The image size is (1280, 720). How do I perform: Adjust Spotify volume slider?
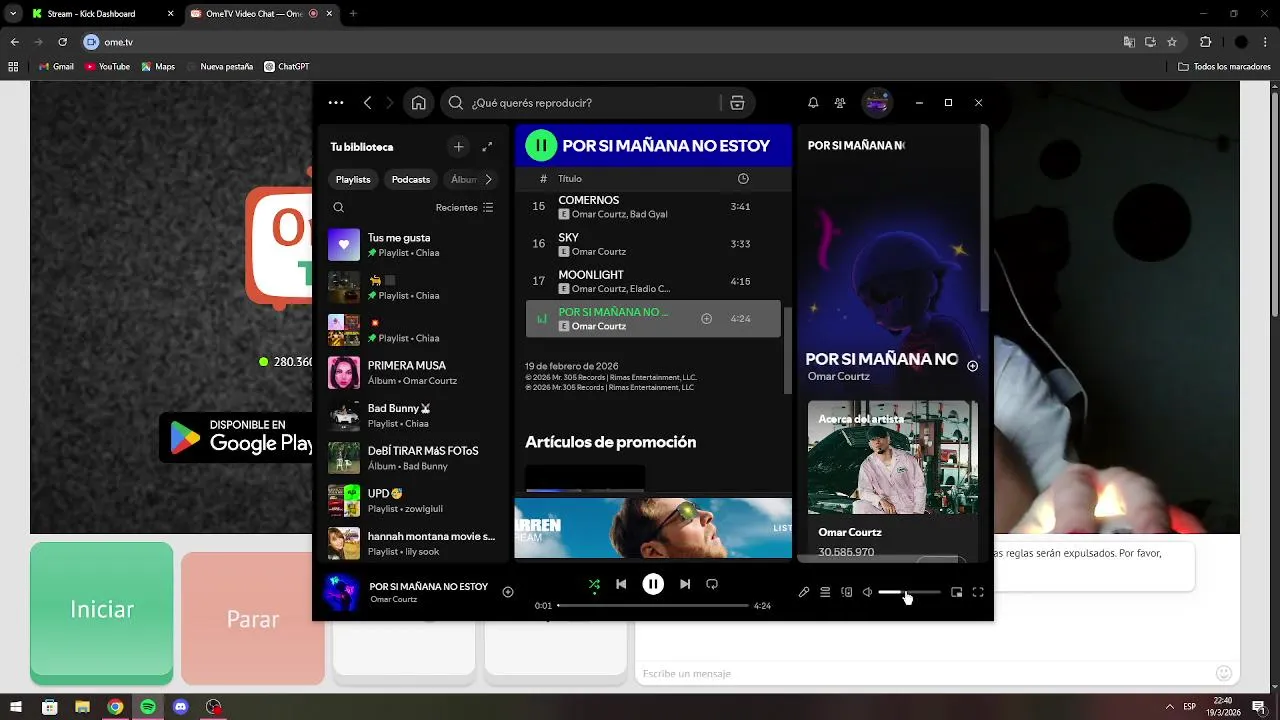[x=909, y=592]
